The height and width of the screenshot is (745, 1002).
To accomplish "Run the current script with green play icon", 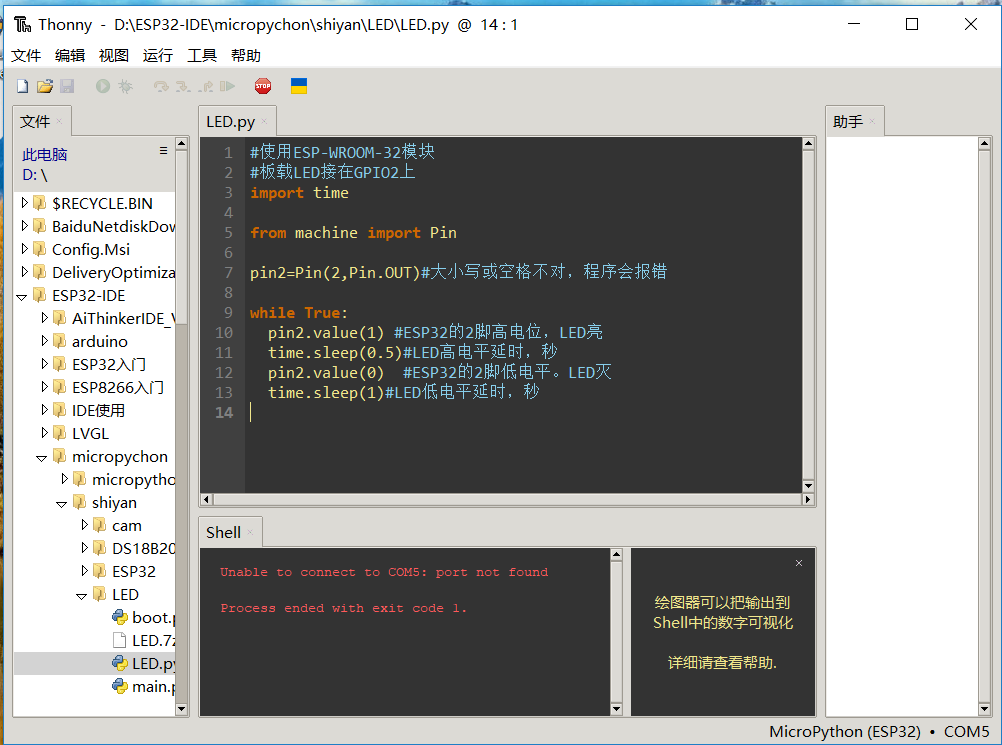I will (x=103, y=87).
